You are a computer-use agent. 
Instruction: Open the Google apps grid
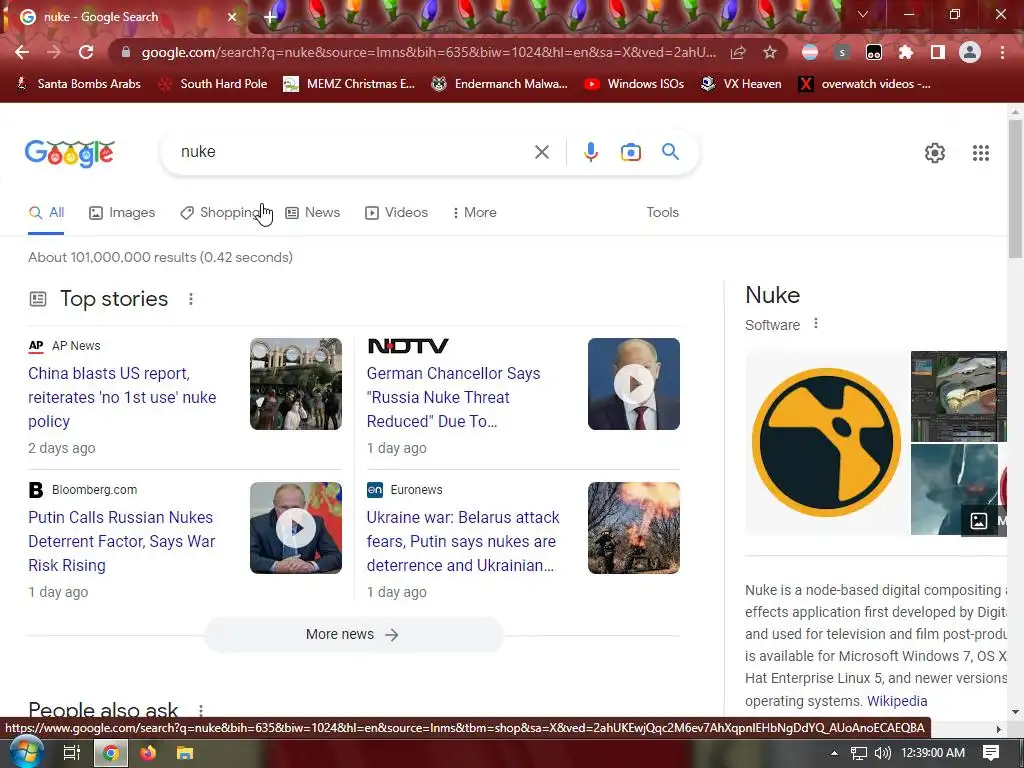tap(980, 153)
